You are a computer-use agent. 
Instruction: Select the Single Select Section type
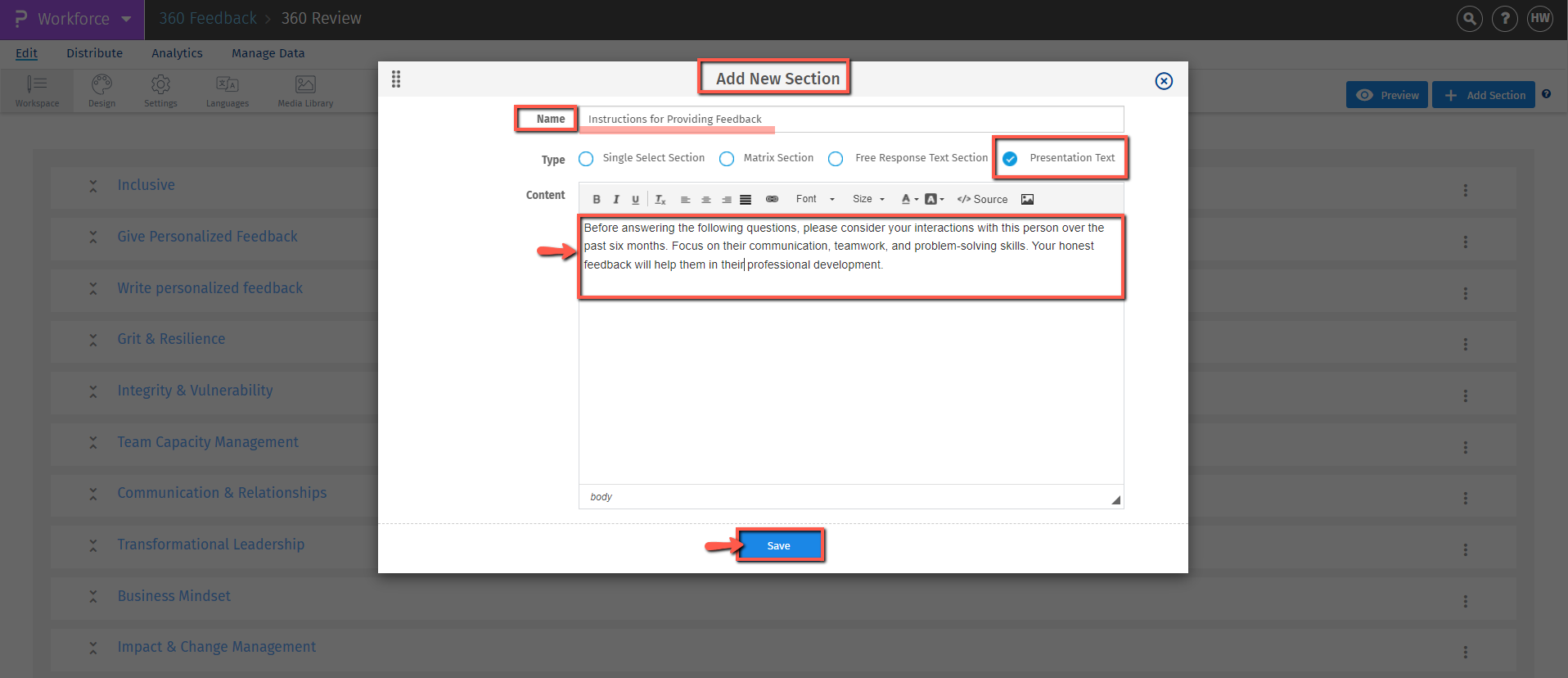[586, 159]
